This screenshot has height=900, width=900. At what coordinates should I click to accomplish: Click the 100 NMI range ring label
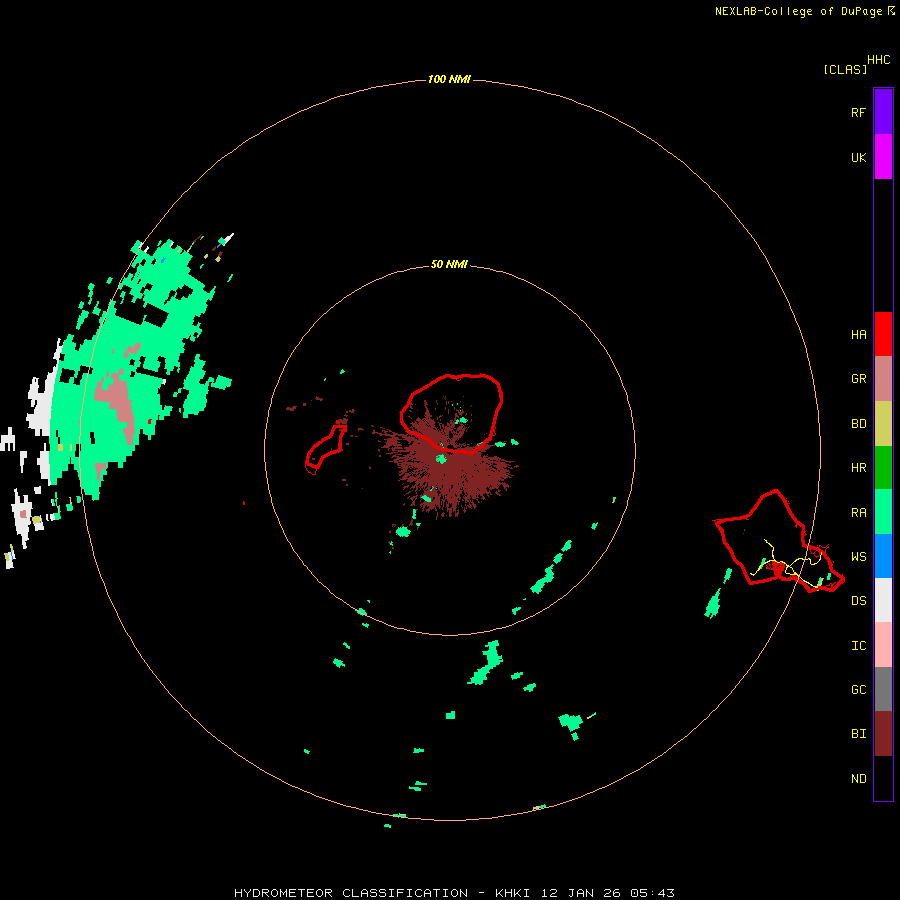pos(449,79)
